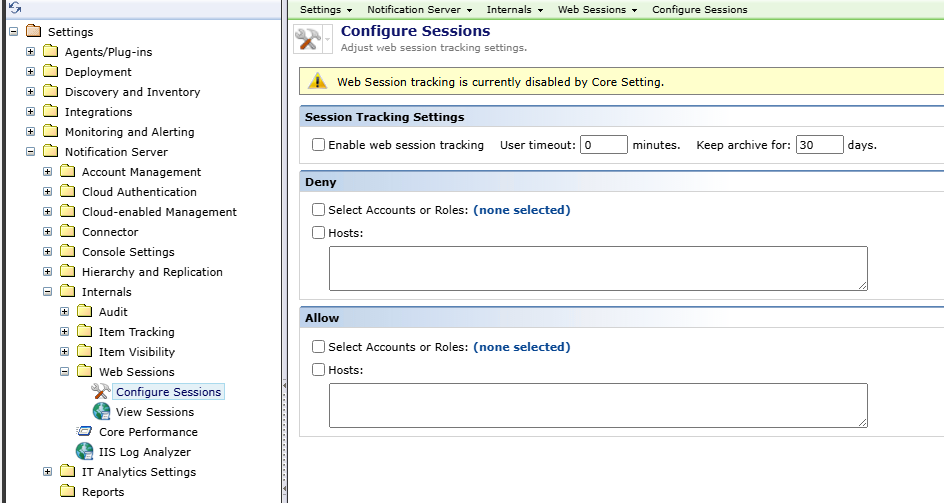The image size is (944, 503).
Task: Click the yellow warning triangle icon
Action: 317,81
